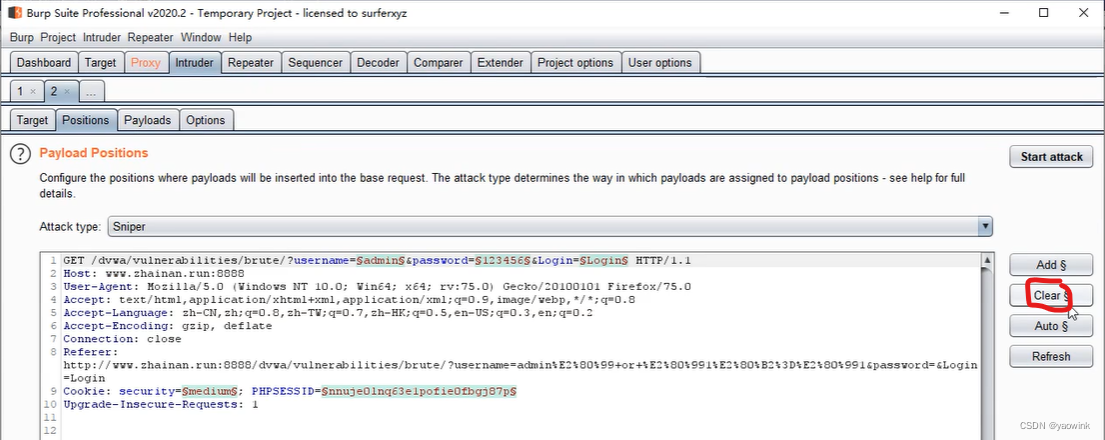Click empty line 12 in request editor

tap(521, 430)
